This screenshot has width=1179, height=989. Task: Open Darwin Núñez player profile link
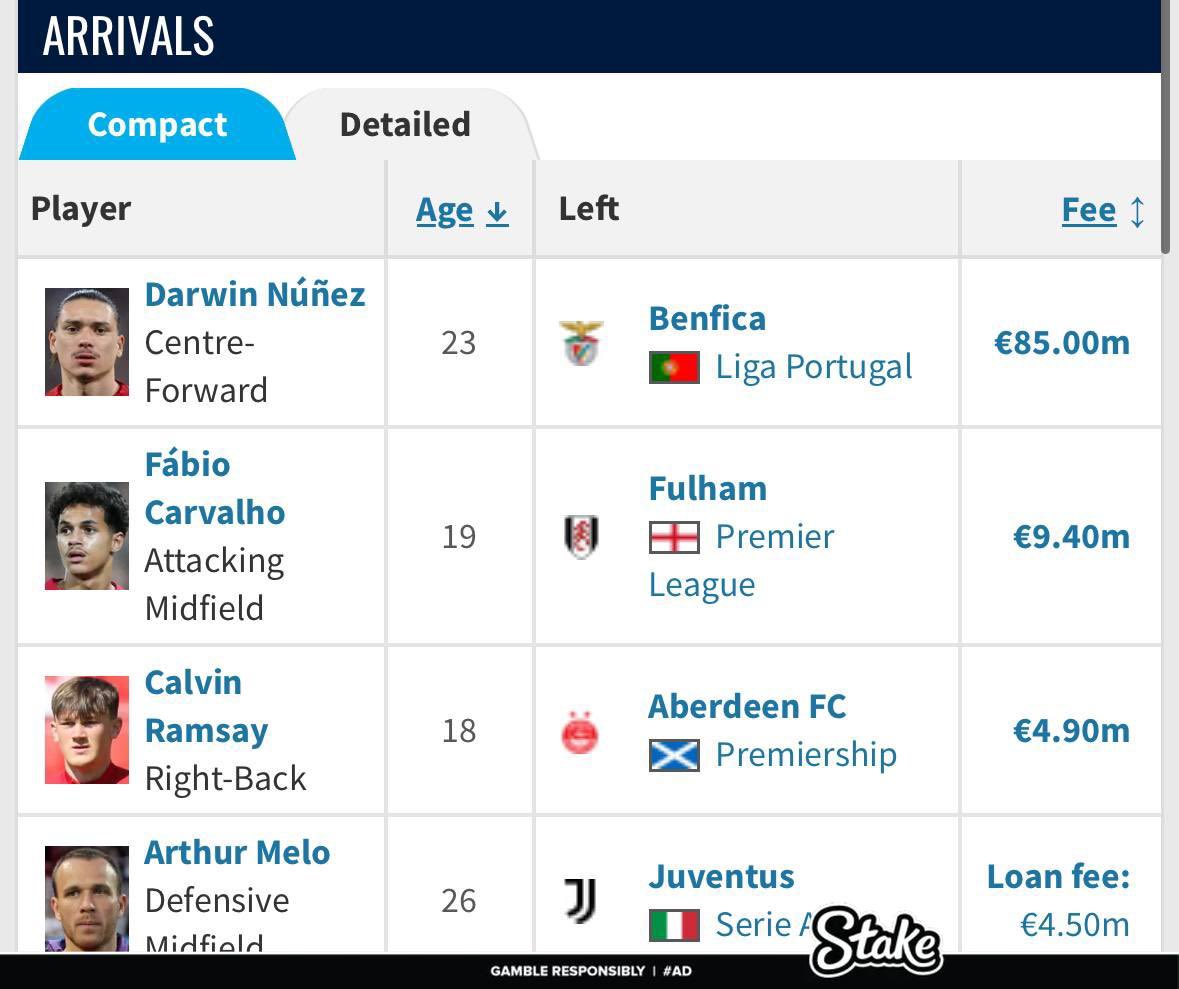255,294
